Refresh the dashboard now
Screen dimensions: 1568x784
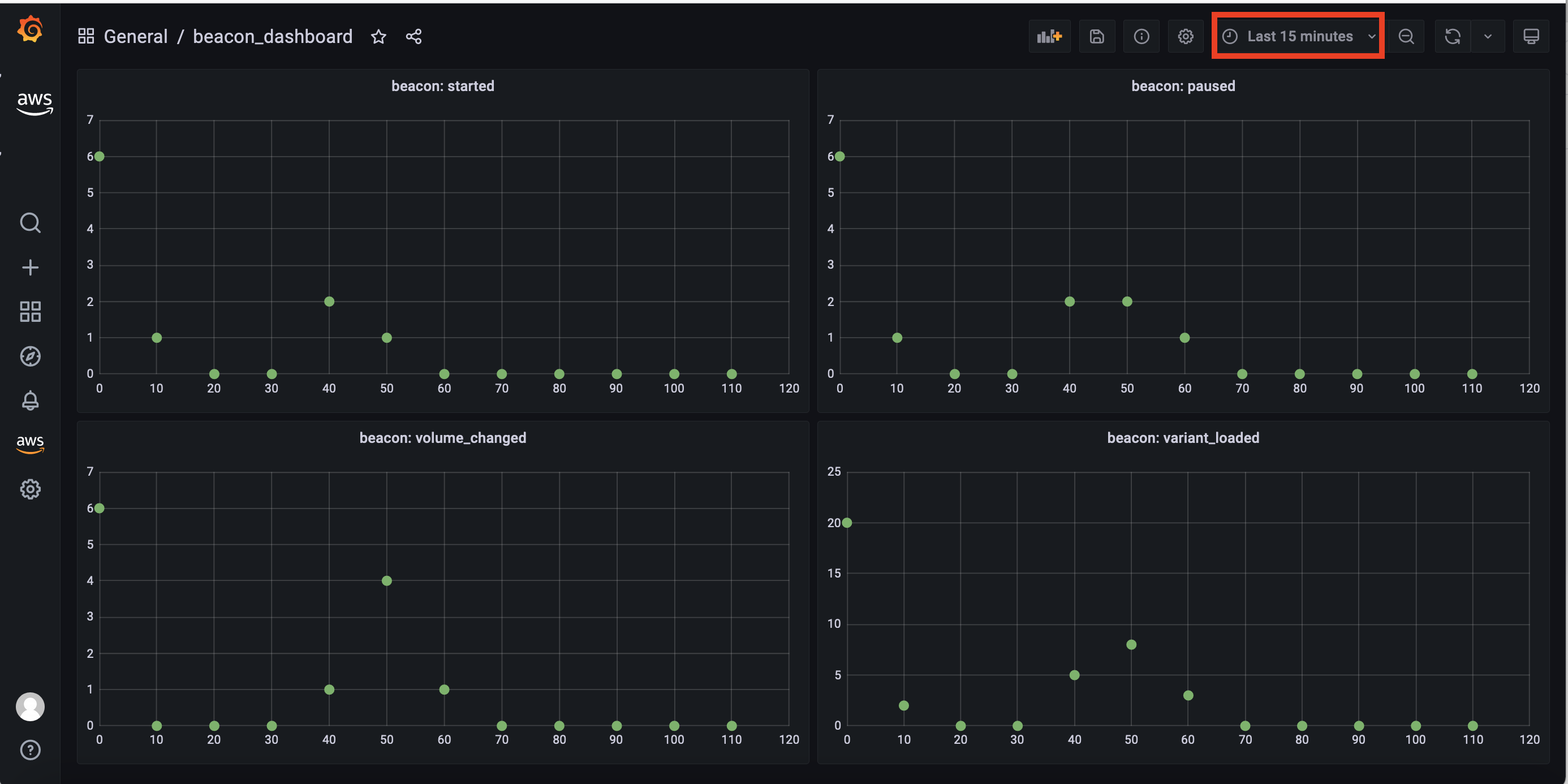pos(1453,37)
